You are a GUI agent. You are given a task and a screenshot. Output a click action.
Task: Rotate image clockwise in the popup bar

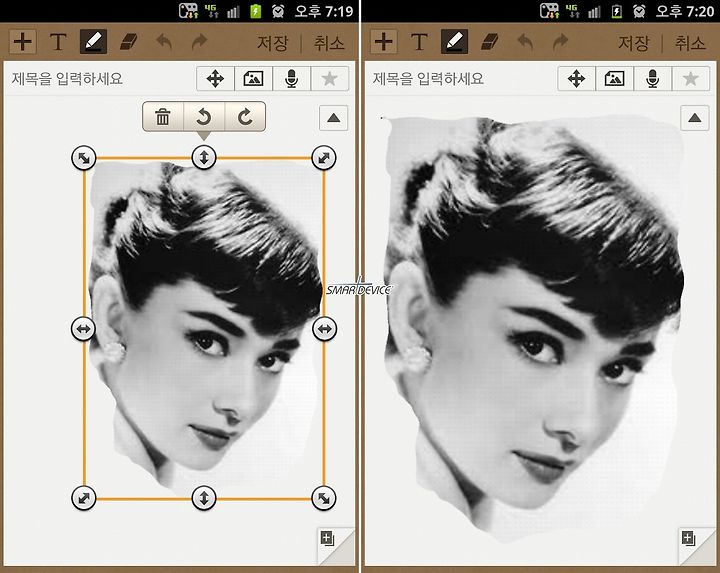coord(245,117)
